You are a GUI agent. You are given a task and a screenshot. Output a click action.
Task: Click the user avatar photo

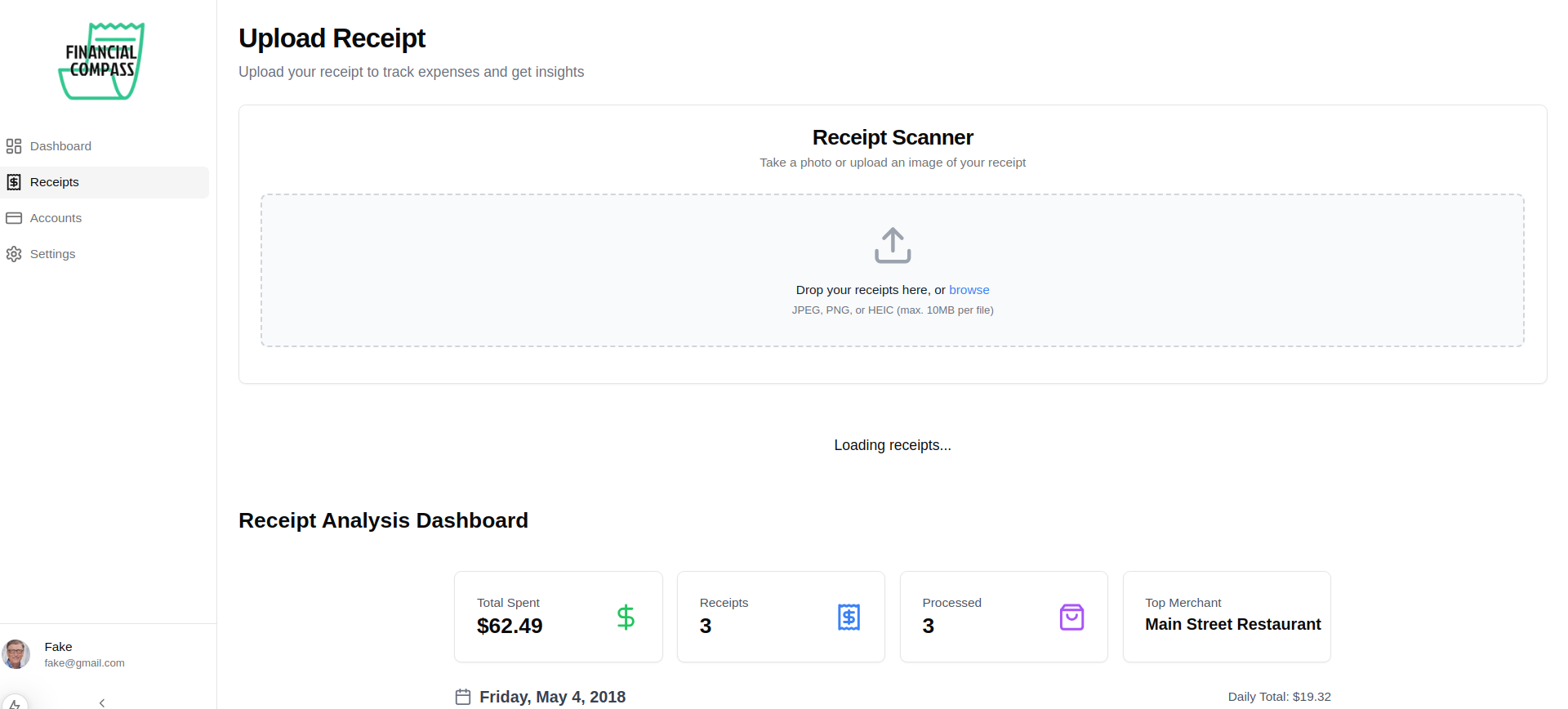[x=16, y=654]
